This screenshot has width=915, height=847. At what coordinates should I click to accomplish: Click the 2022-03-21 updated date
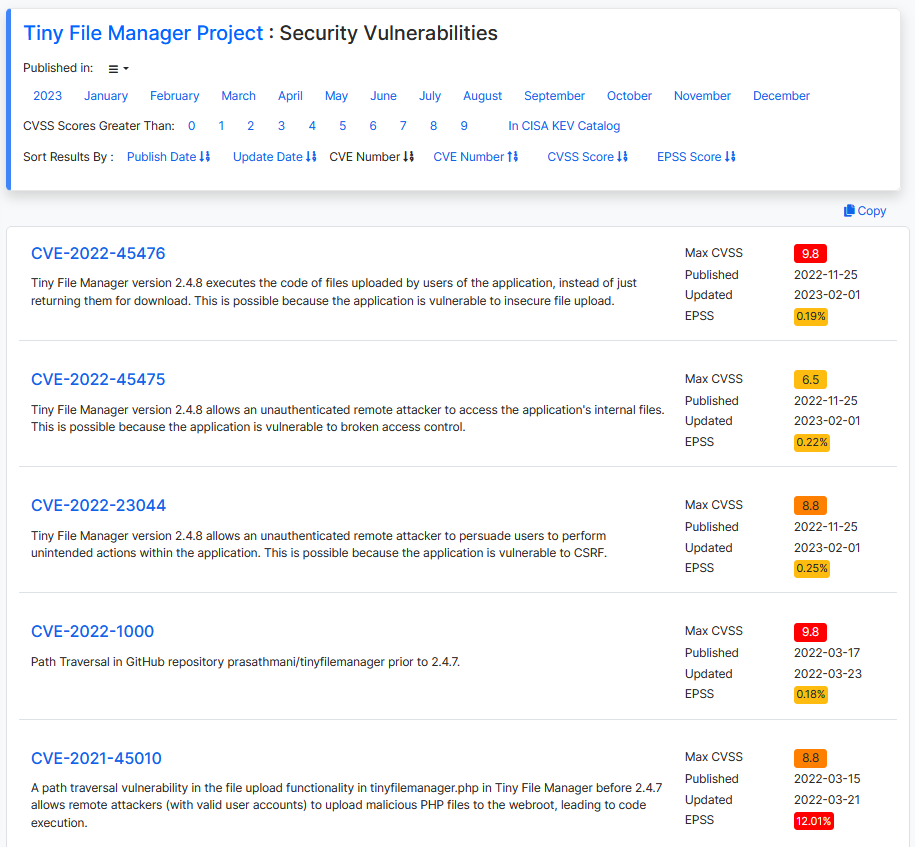pos(827,800)
